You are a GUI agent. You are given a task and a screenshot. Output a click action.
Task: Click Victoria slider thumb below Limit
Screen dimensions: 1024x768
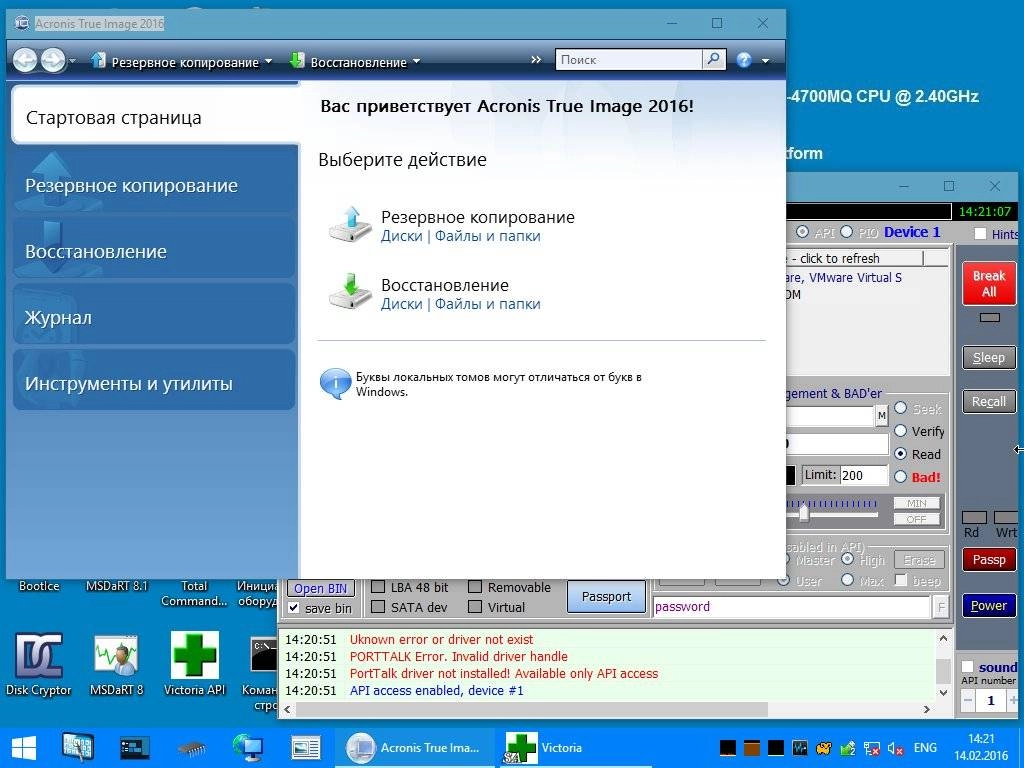click(805, 514)
